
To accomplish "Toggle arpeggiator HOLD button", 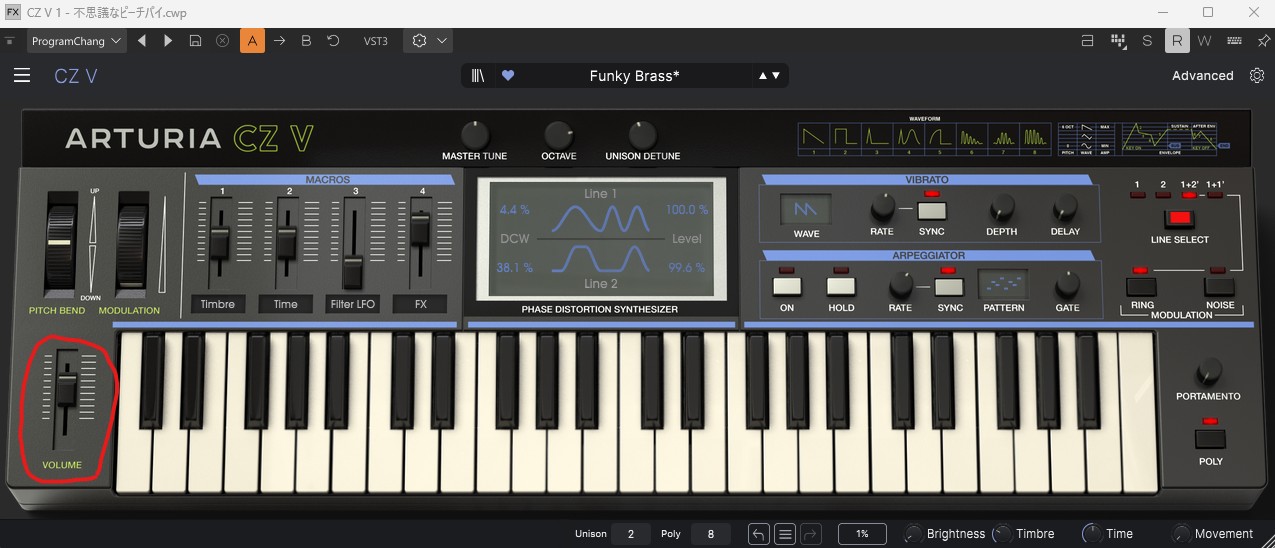I will [841, 286].
